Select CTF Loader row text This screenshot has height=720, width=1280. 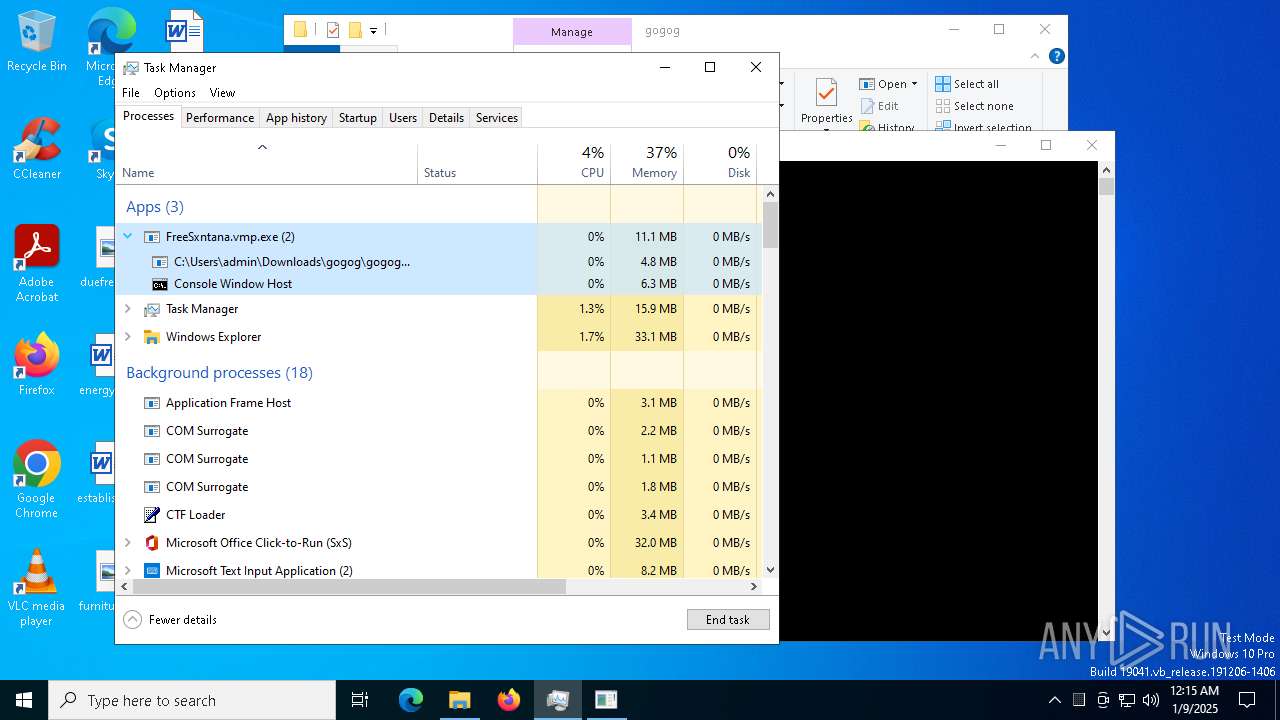tap(196, 515)
